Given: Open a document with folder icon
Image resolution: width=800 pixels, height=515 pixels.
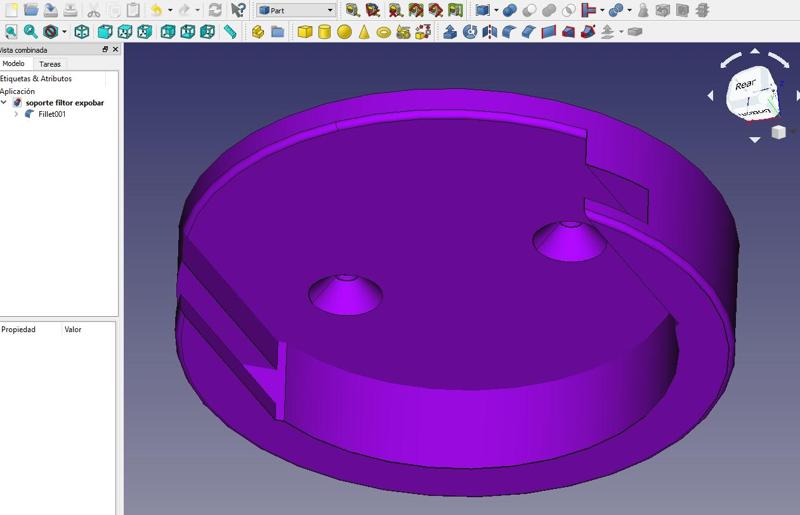Looking at the screenshot, I should [31, 10].
